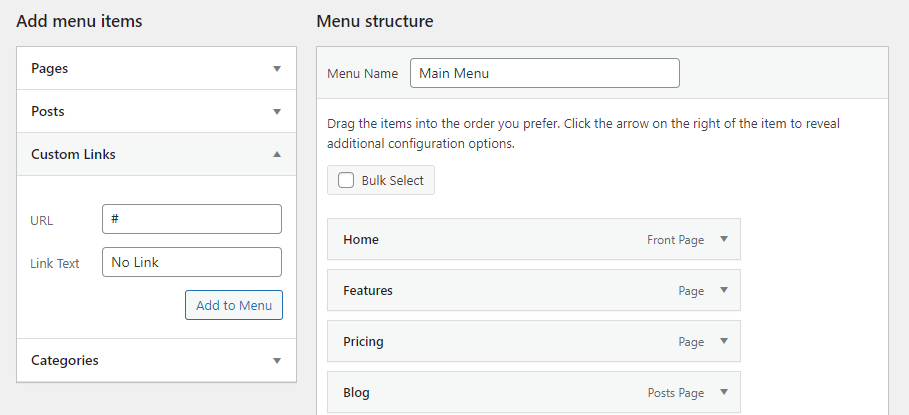The height and width of the screenshot is (415, 909).
Task: Click the Posts Page type label
Action: coord(675,393)
